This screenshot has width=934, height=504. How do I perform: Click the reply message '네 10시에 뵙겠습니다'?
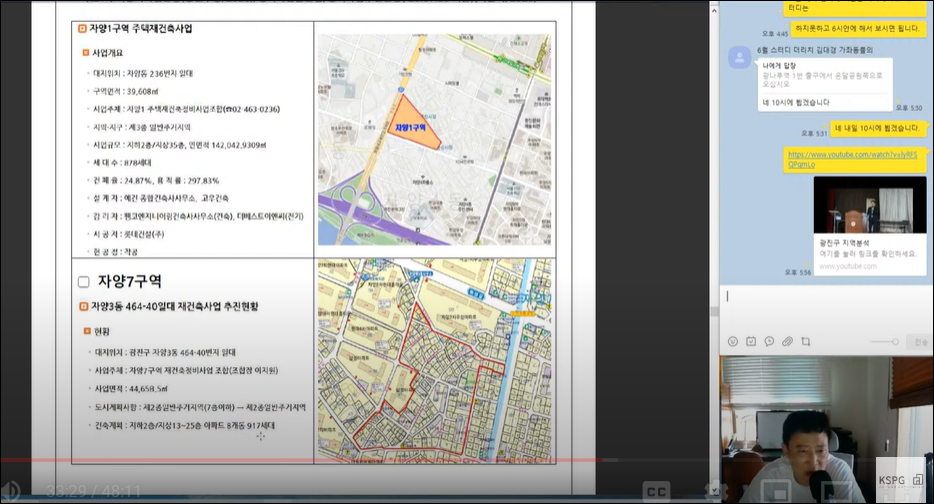click(x=796, y=102)
